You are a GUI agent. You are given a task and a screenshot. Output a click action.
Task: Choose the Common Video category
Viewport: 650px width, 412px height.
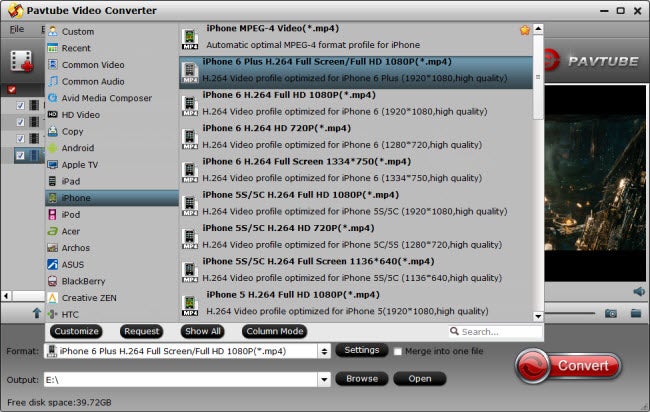point(112,65)
